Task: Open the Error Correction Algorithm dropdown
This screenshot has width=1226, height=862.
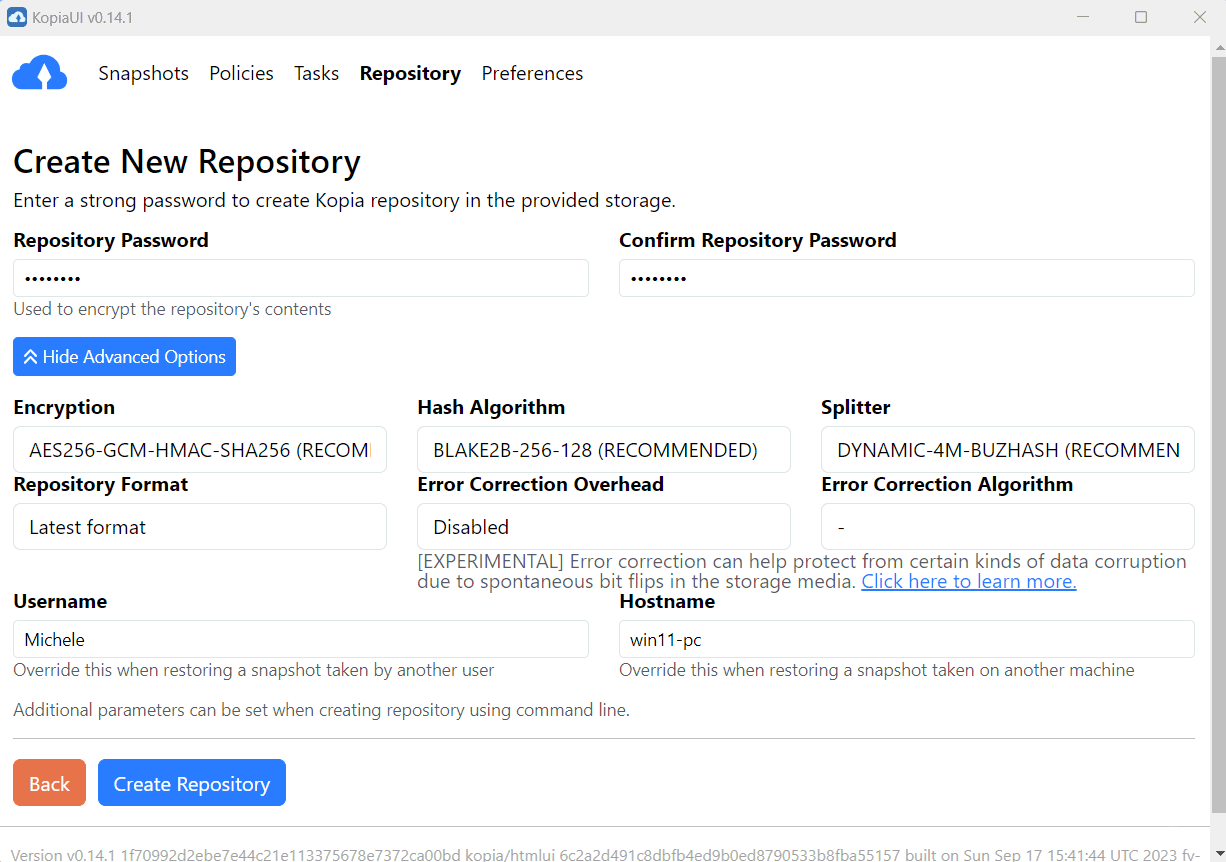Action: [1008, 527]
